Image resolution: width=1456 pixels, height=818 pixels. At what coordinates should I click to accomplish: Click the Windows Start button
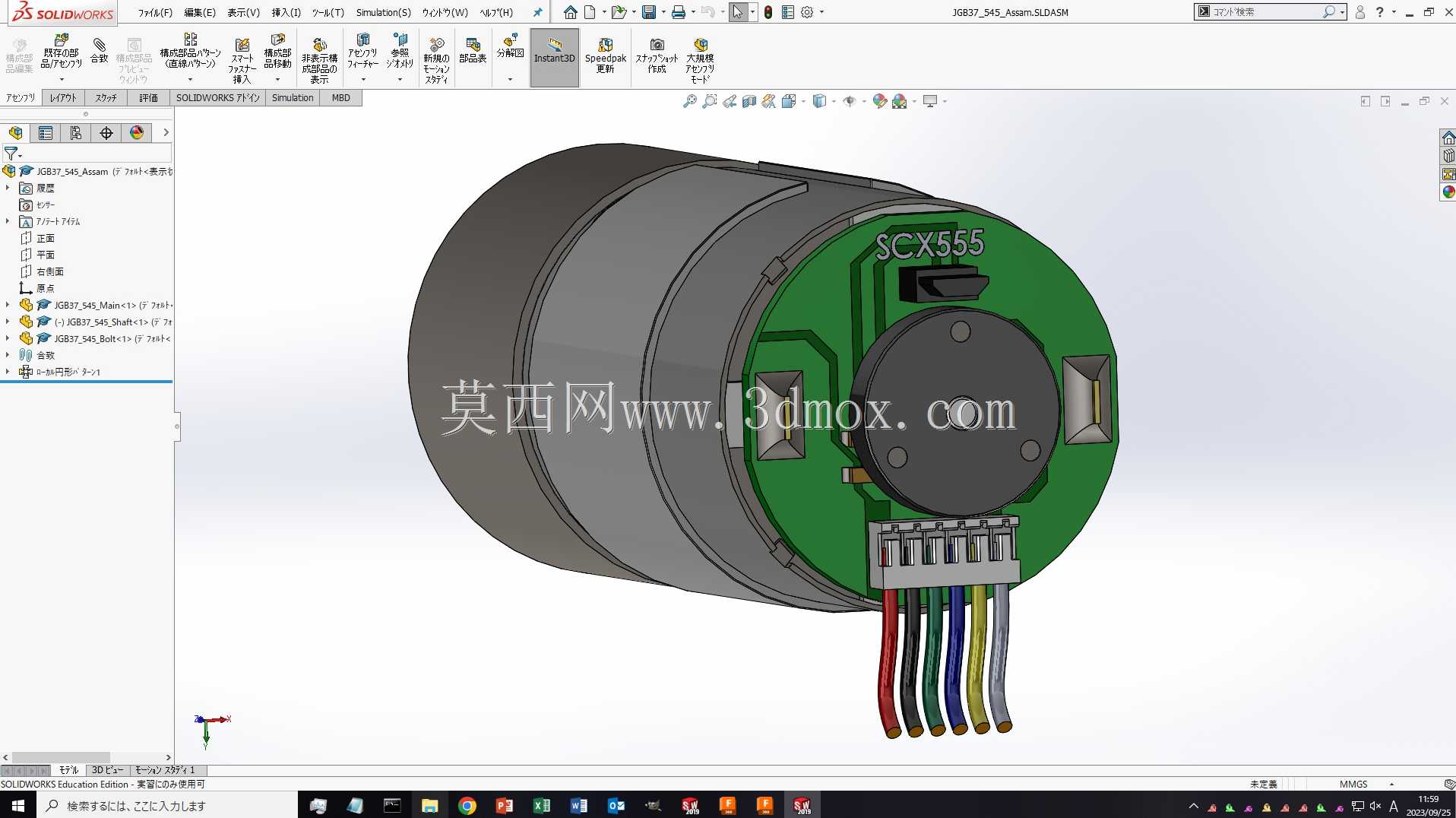(x=18, y=806)
